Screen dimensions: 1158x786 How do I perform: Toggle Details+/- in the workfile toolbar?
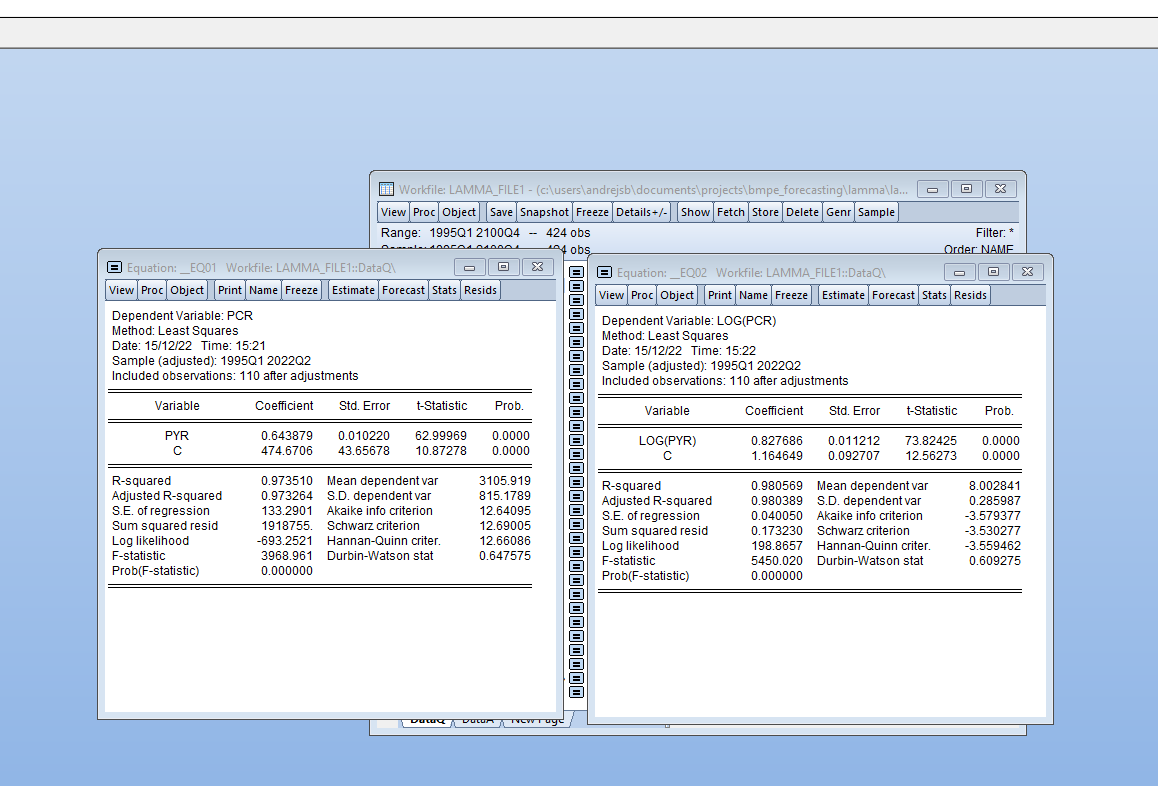tap(642, 212)
